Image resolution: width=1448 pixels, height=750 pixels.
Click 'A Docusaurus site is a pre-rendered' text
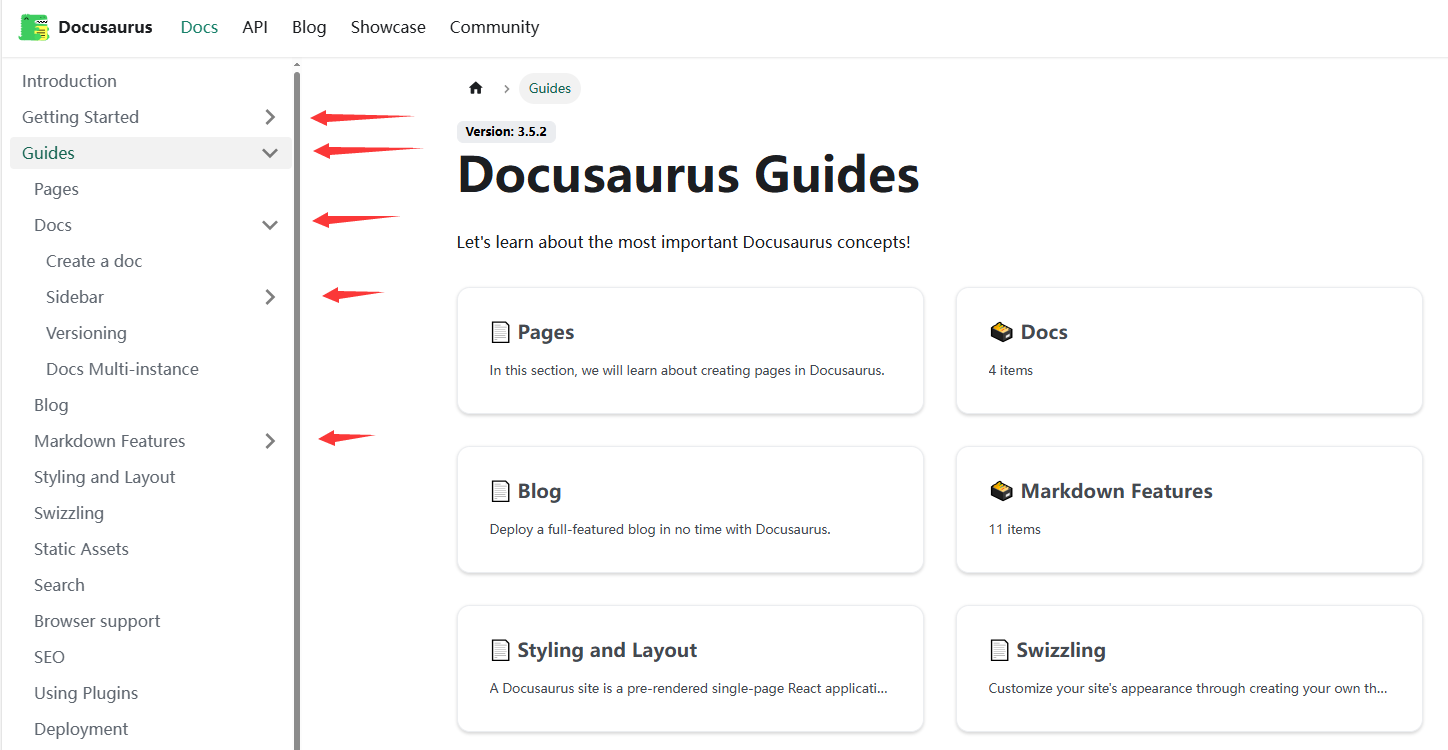tap(689, 688)
